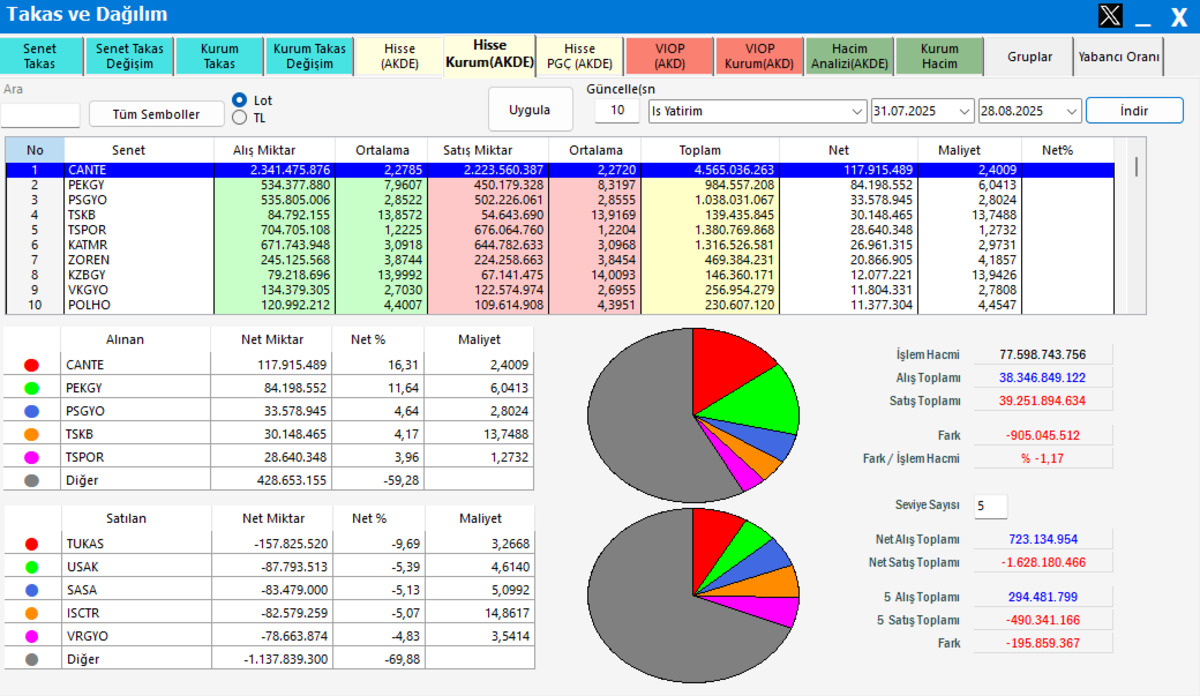This screenshot has height=696, width=1200.
Task: Click the orange ISCTR legend dot
Action: tap(31, 613)
